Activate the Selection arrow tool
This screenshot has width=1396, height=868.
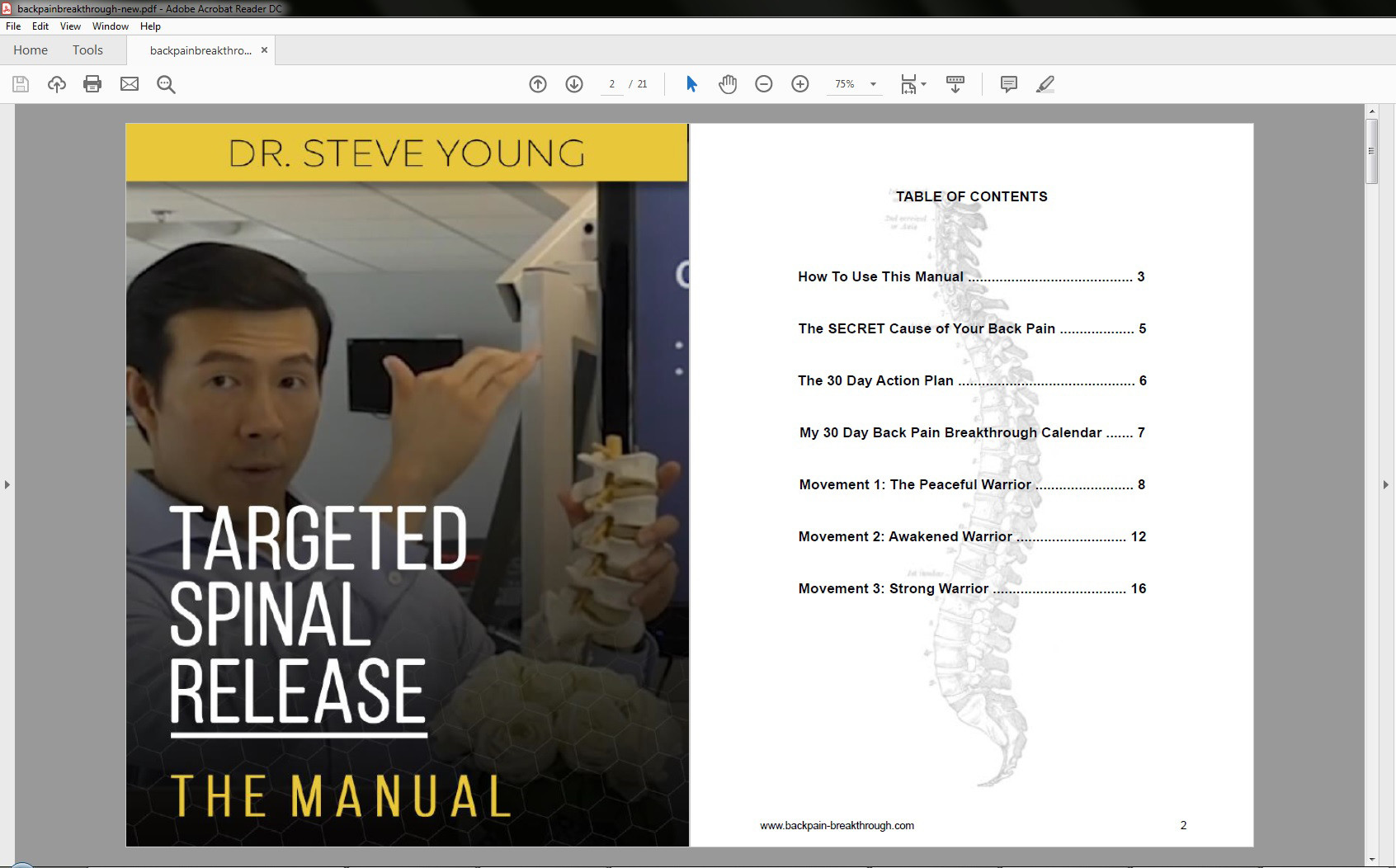(691, 83)
